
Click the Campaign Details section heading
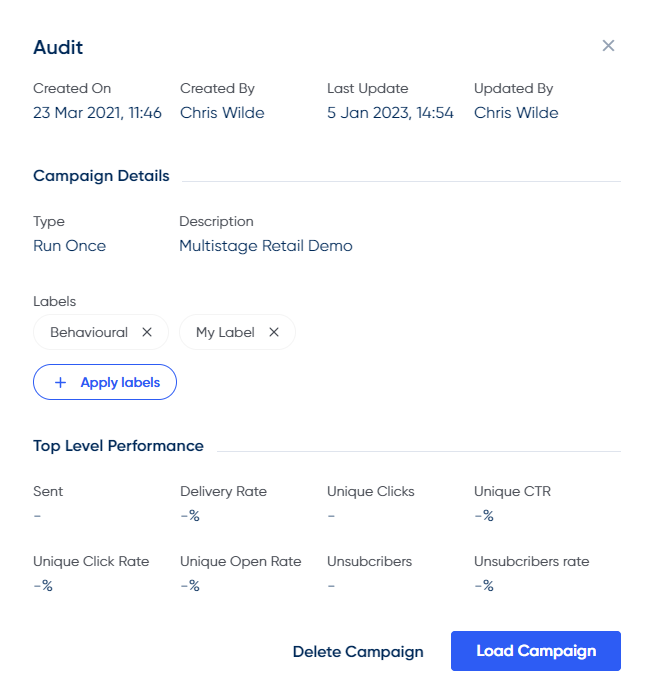(101, 176)
